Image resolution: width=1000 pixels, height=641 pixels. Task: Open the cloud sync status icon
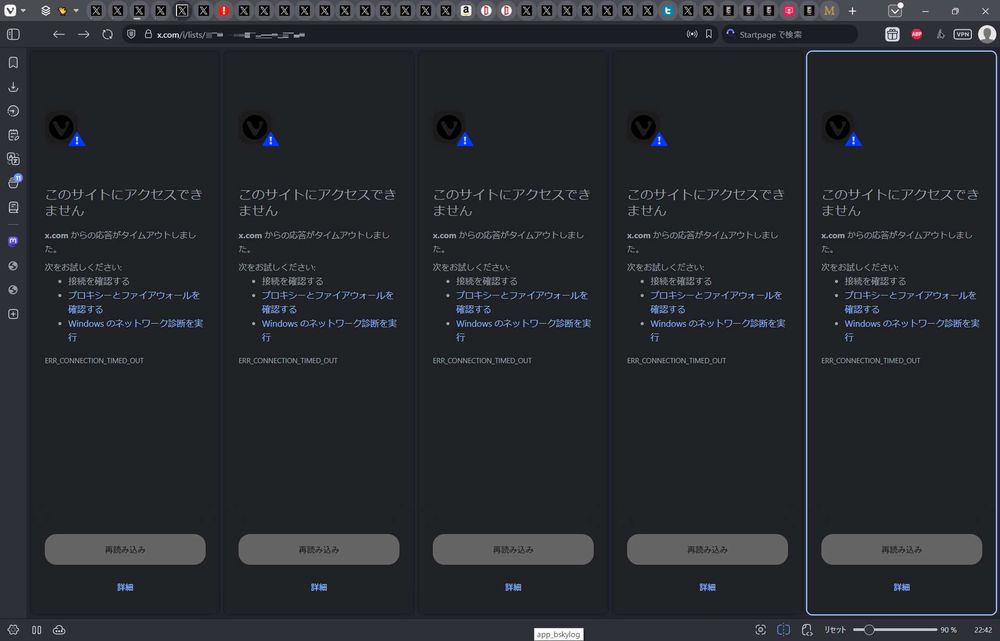click(59, 630)
